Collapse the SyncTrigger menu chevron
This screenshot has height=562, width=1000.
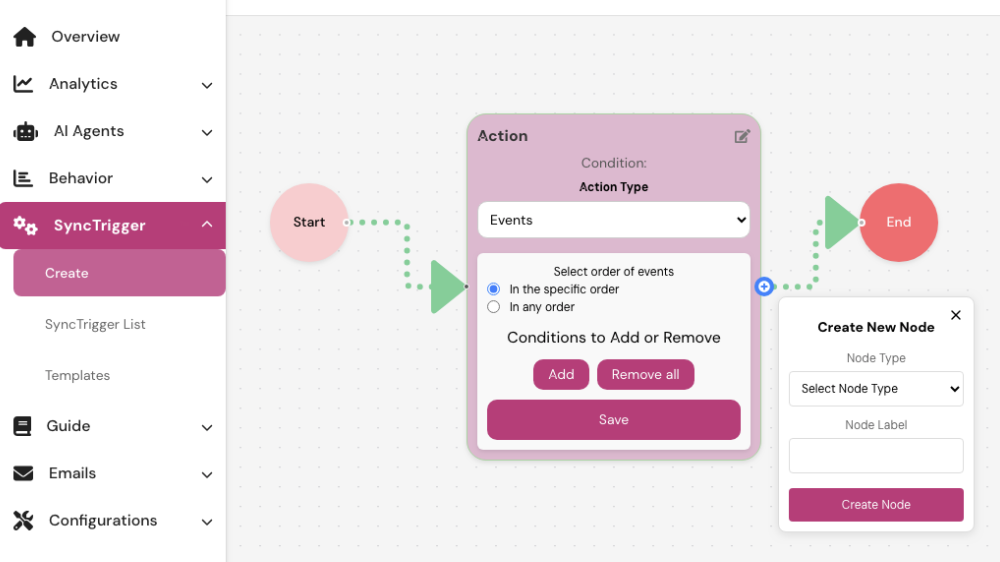pyautogui.click(x=207, y=225)
